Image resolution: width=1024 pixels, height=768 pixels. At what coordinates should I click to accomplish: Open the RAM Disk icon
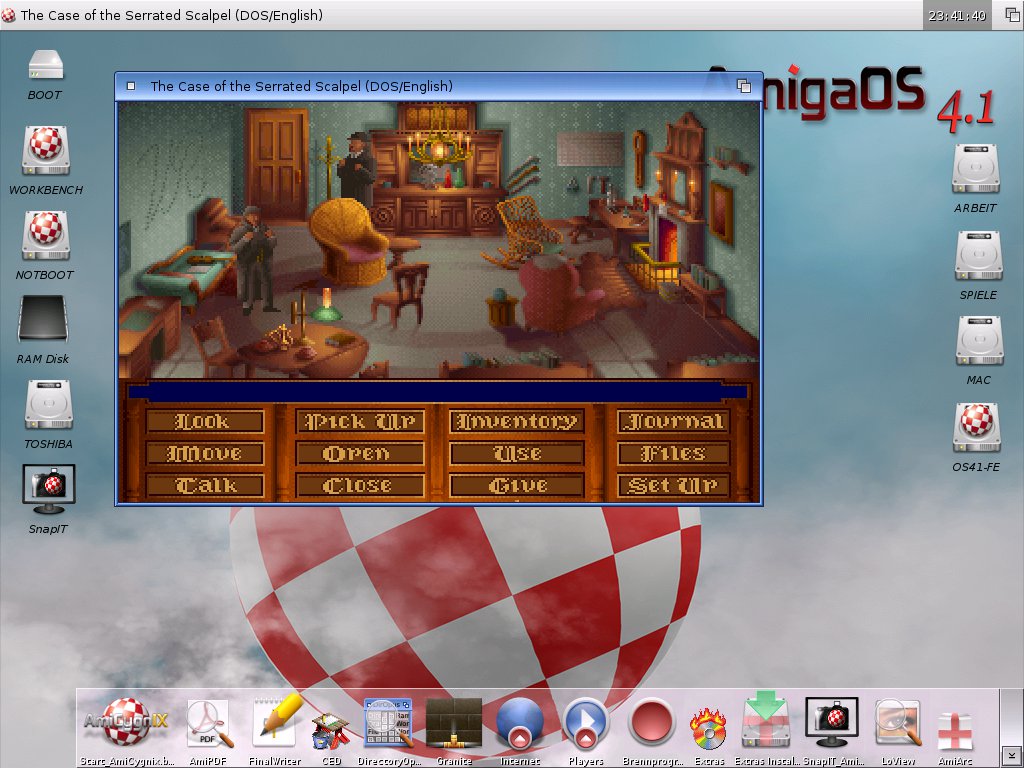(x=43, y=319)
